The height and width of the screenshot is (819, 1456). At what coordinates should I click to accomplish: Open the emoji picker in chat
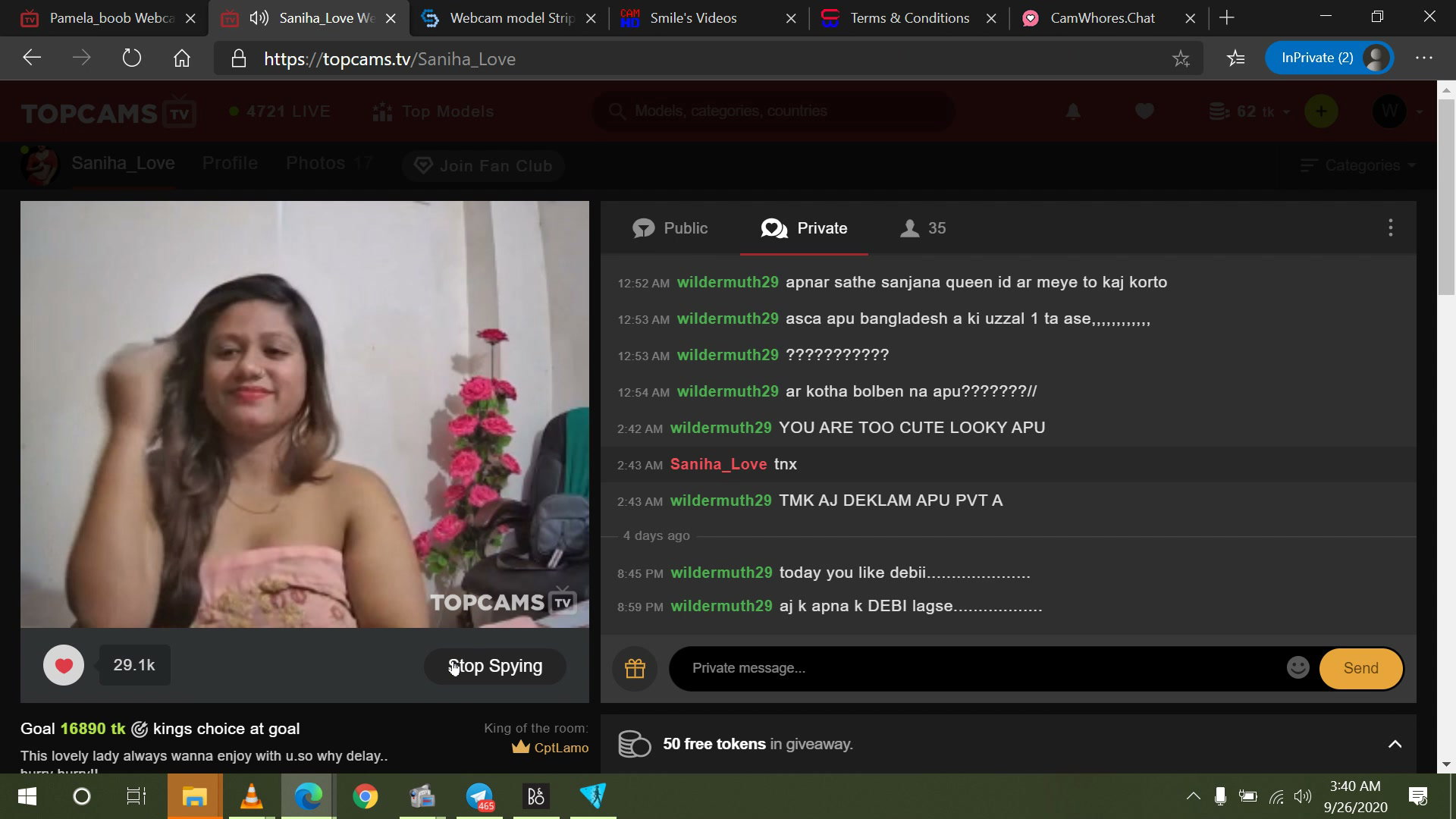click(1298, 667)
